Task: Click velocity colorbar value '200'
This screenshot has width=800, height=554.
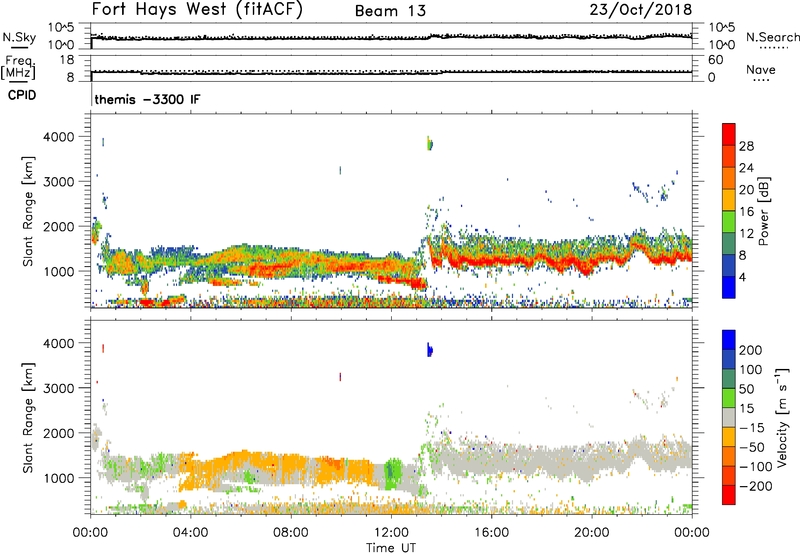Action: pos(751,350)
